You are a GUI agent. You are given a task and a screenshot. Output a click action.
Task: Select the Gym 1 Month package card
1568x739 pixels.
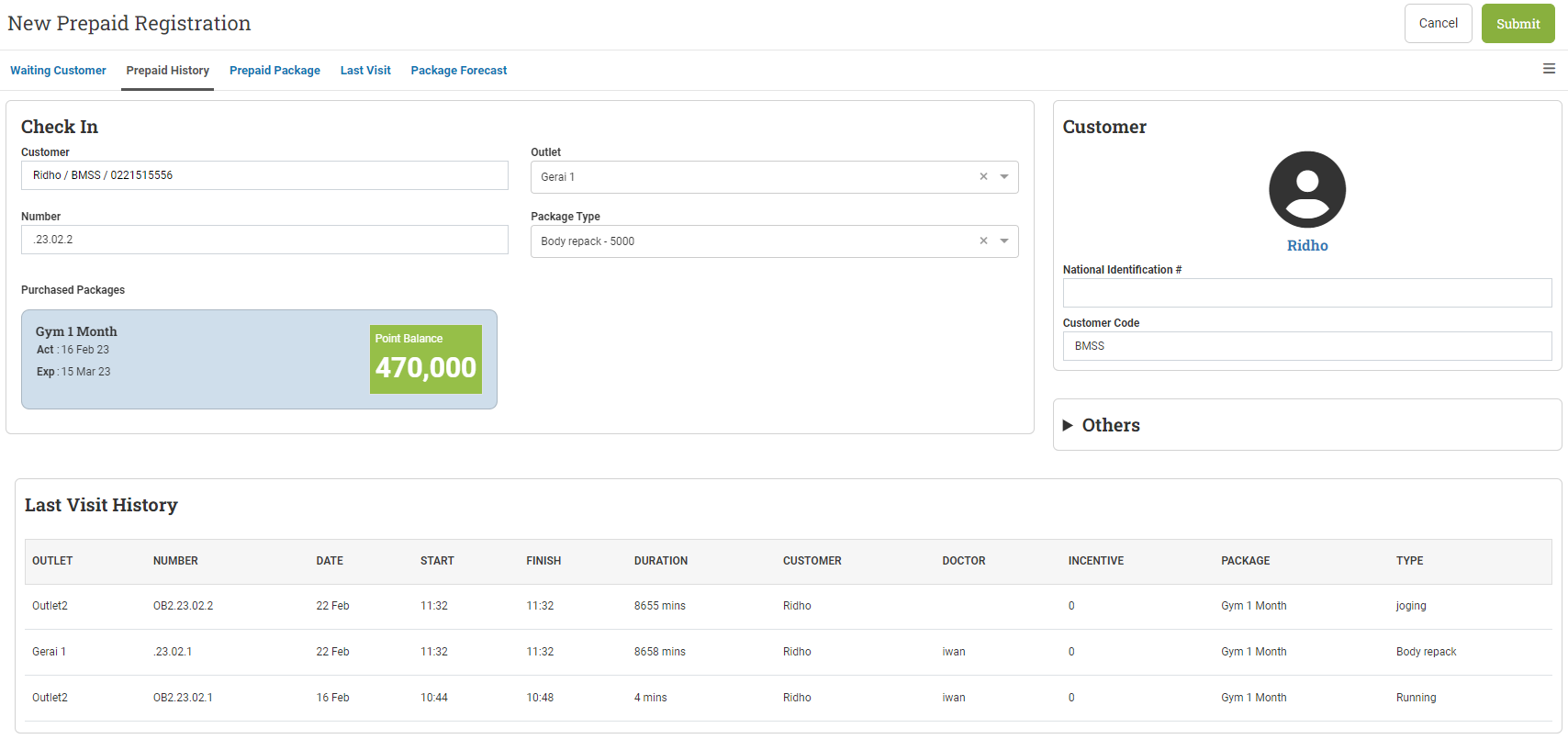259,359
